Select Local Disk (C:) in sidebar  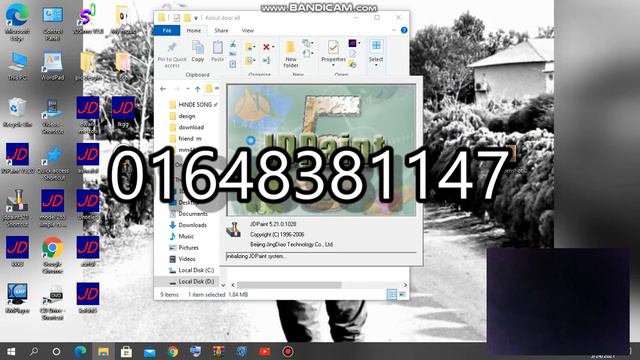pos(191,270)
